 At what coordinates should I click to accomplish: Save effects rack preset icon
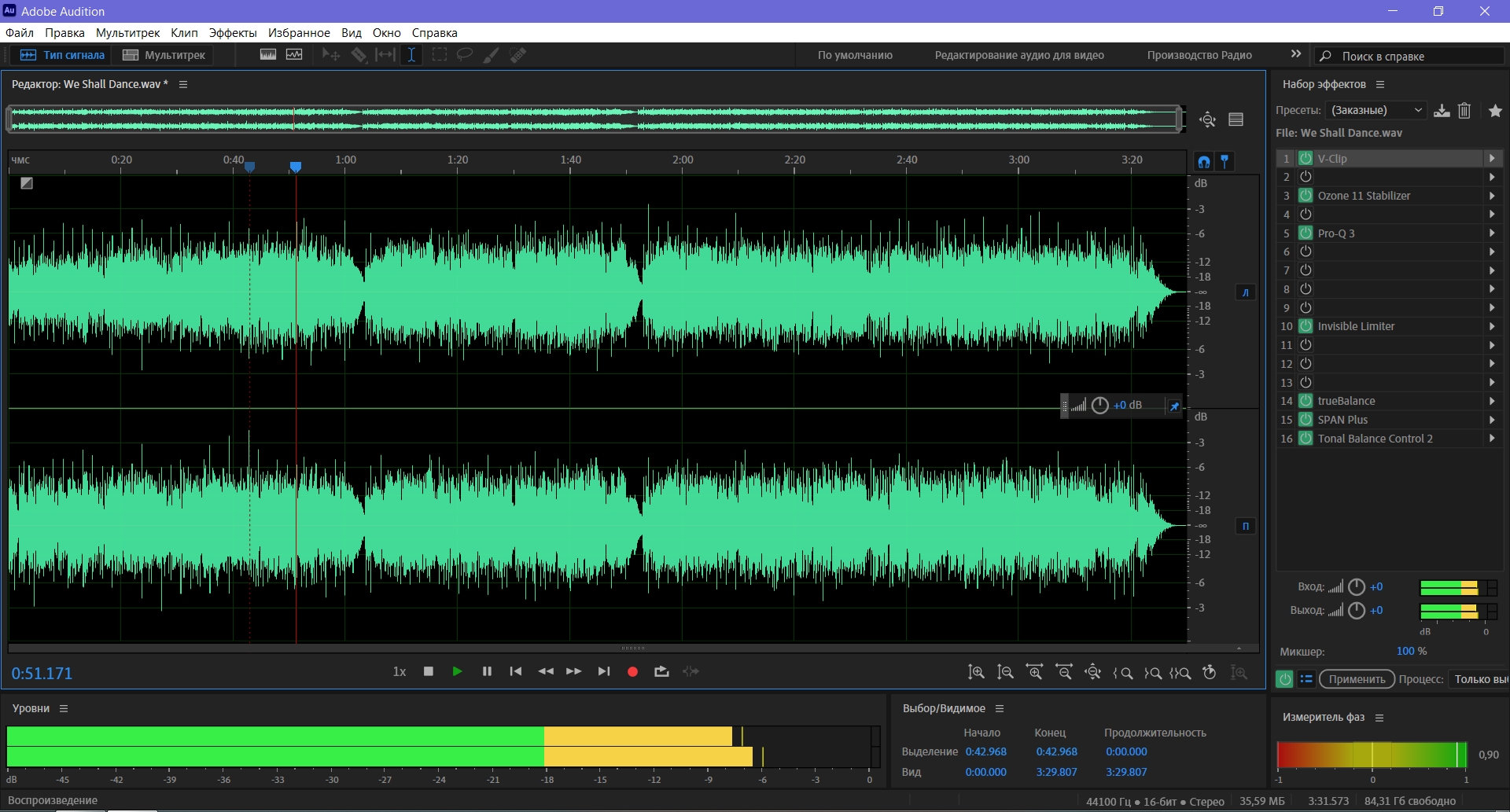(1442, 111)
